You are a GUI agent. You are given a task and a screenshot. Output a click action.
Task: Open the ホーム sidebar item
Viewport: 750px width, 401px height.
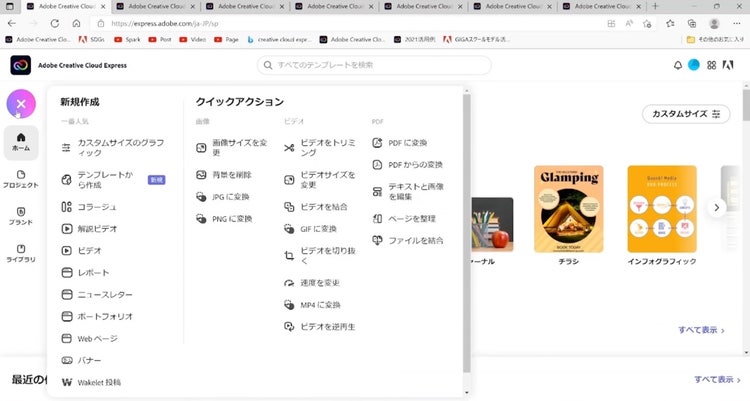(21, 142)
